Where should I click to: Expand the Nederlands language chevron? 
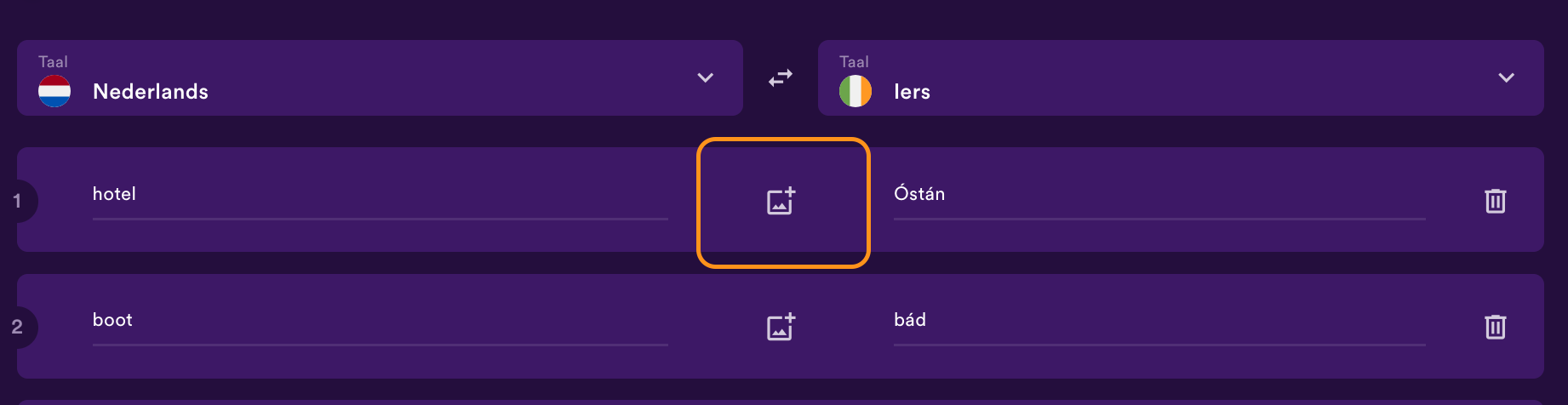click(x=706, y=77)
